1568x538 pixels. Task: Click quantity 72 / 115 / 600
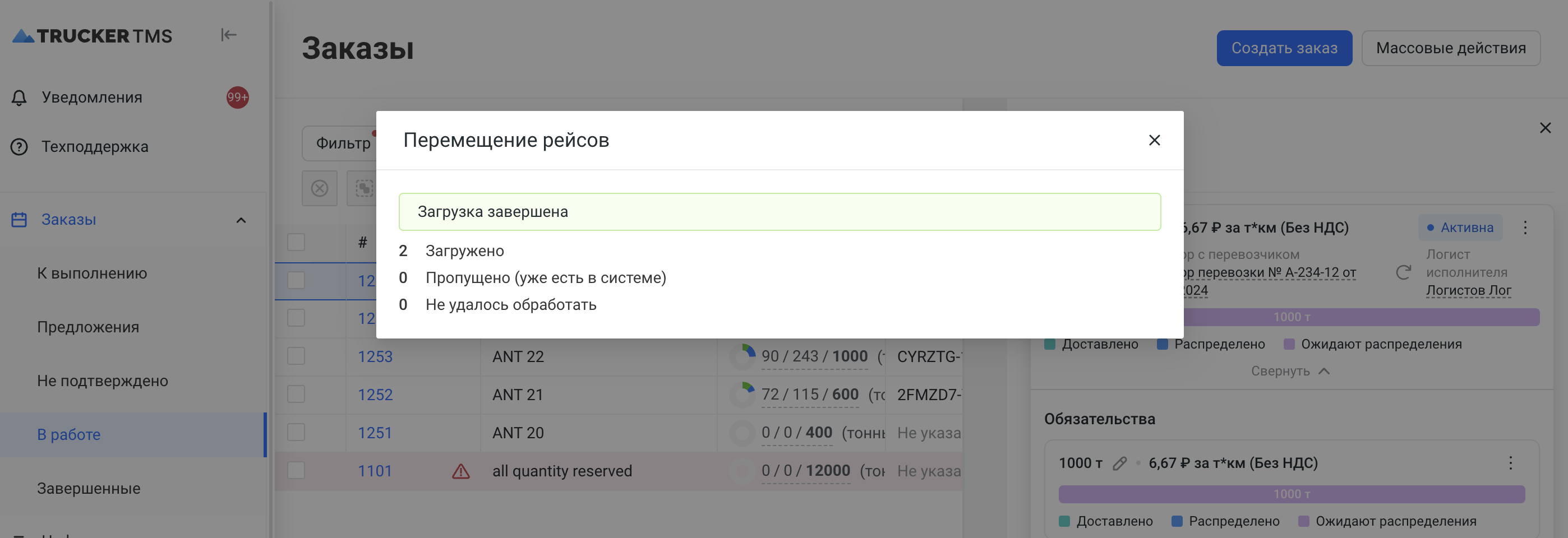(810, 395)
